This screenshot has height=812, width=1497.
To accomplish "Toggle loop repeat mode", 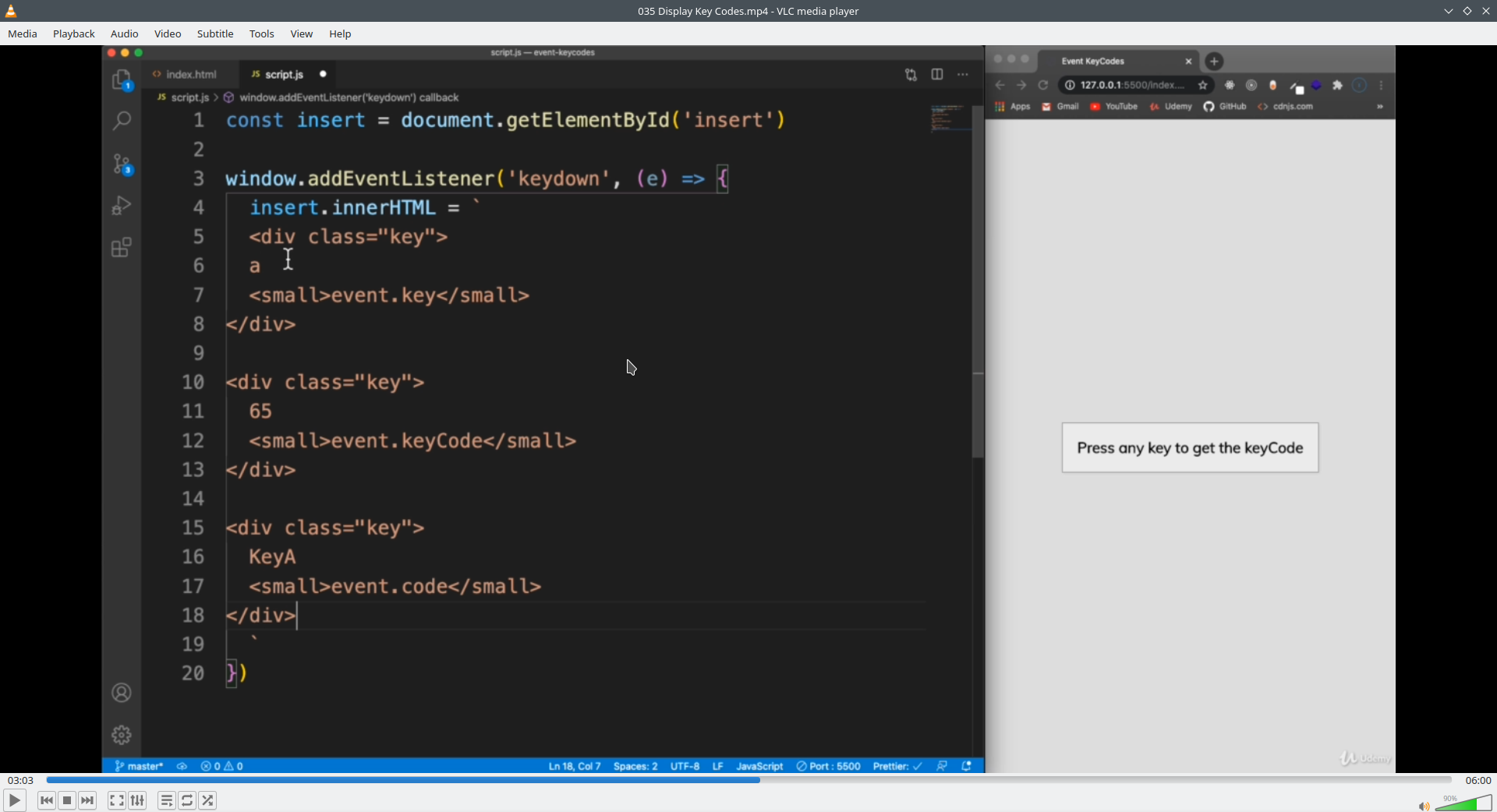I will click(187, 800).
